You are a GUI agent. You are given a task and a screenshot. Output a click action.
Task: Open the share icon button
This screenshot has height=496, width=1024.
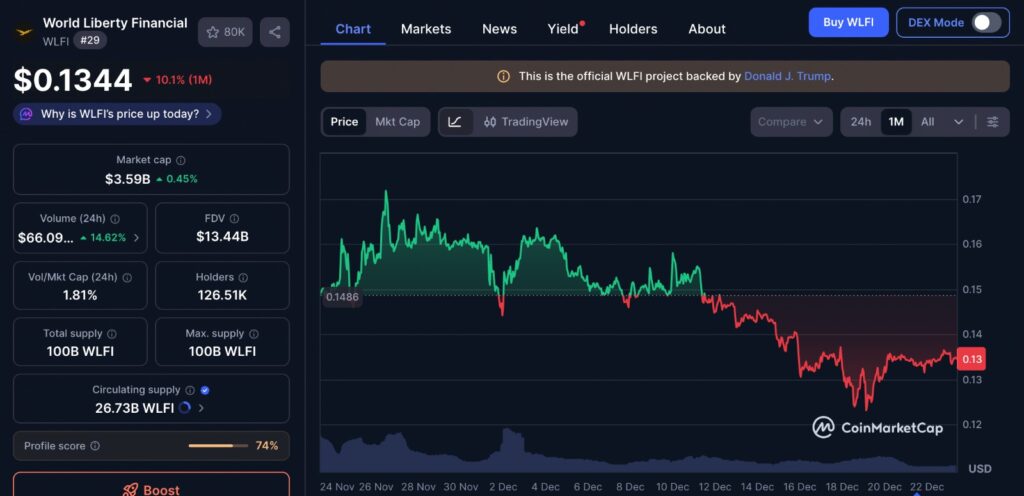pyautogui.click(x=275, y=32)
